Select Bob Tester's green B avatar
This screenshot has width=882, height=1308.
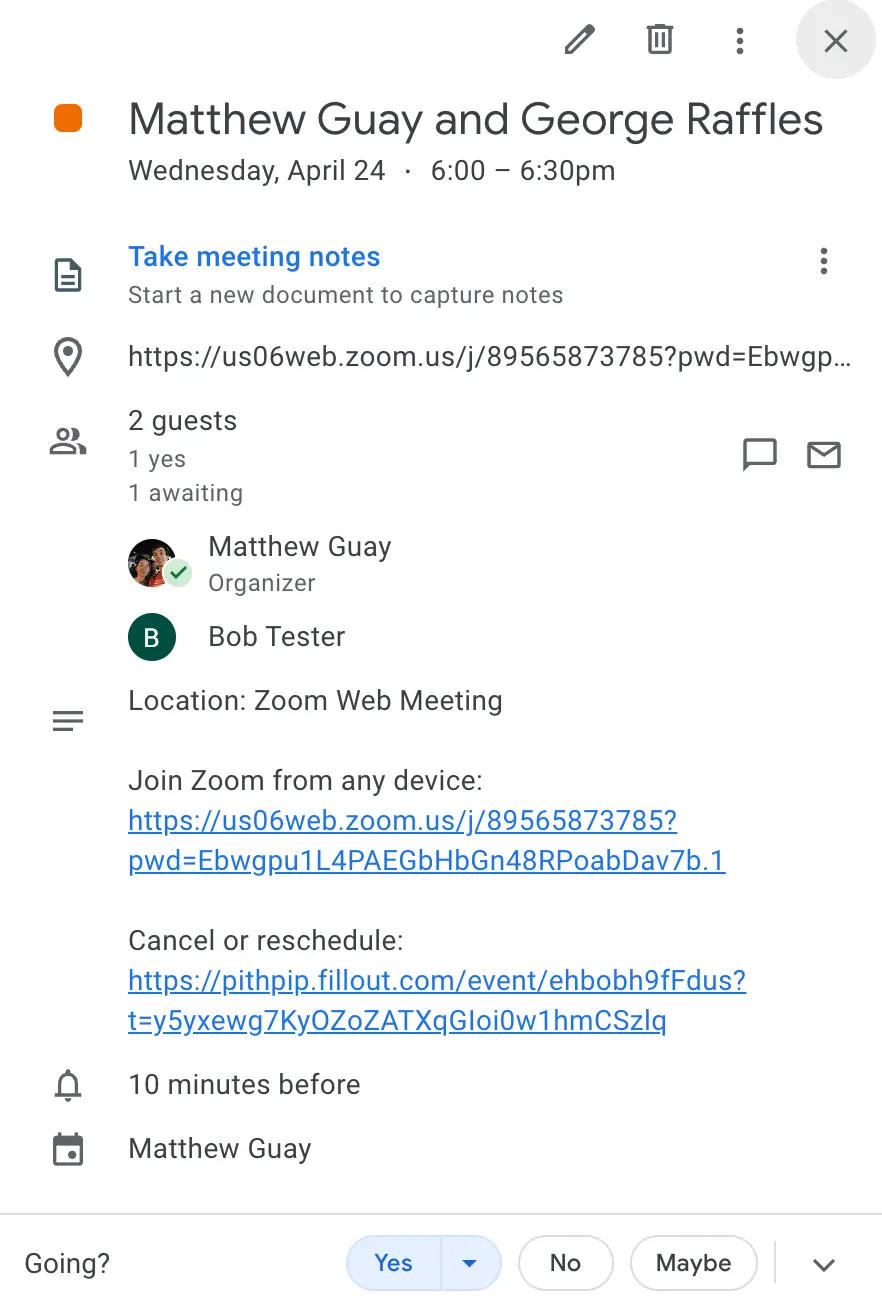(152, 637)
